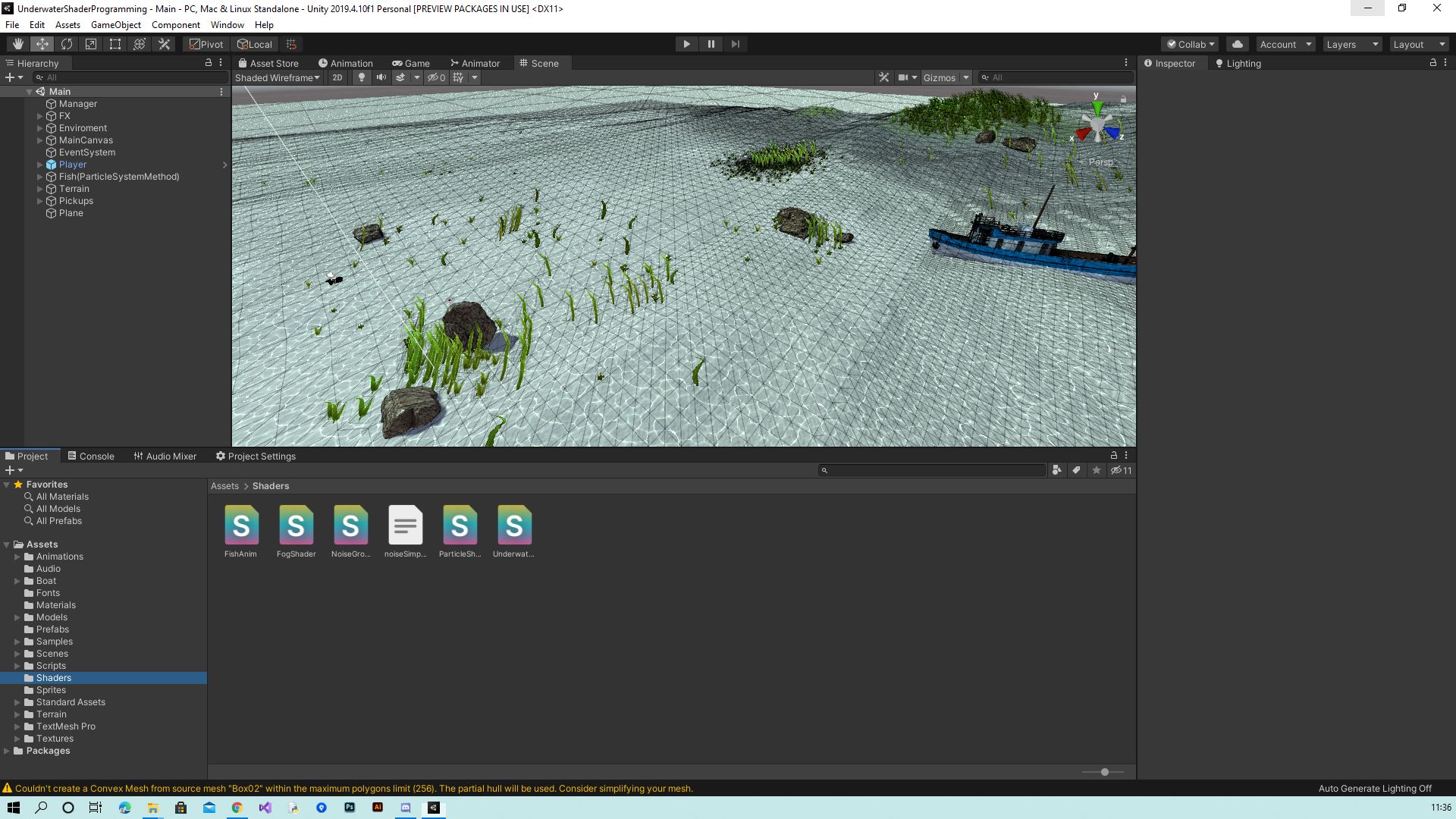This screenshot has width=1456, height=819.
Task: Toggle scene audio speaker button
Action: pos(381,77)
